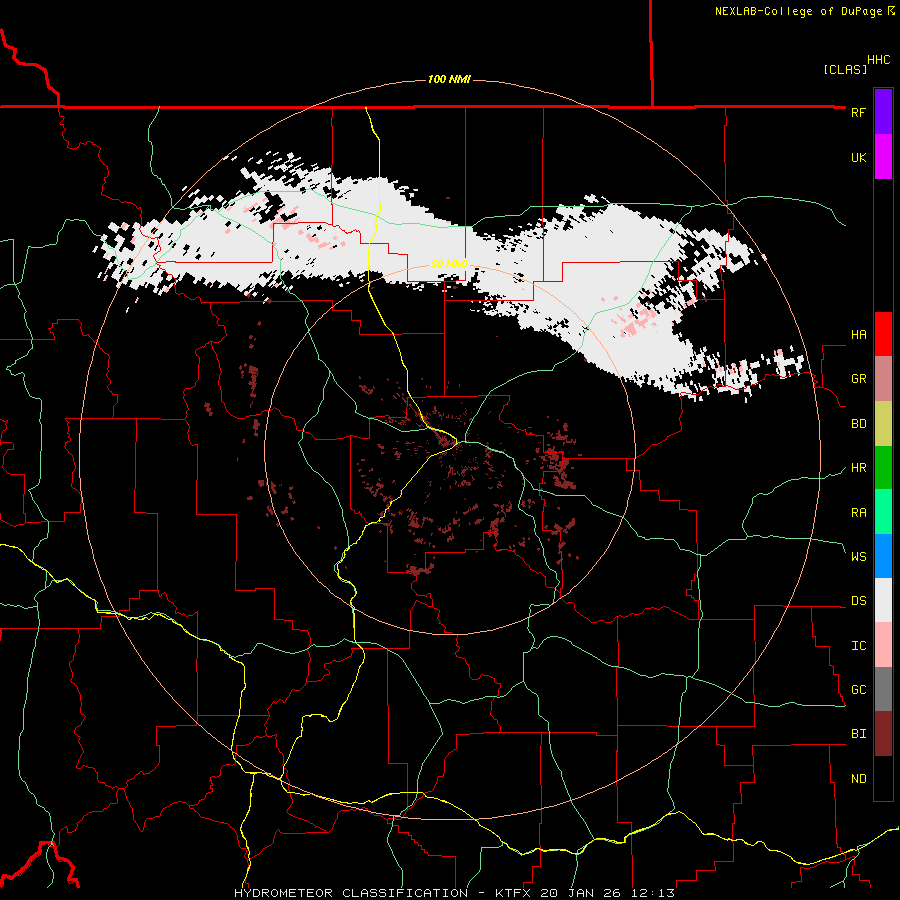Click the light green RA rain swatch
Image resolution: width=900 pixels, height=900 pixels.
point(883,512)
